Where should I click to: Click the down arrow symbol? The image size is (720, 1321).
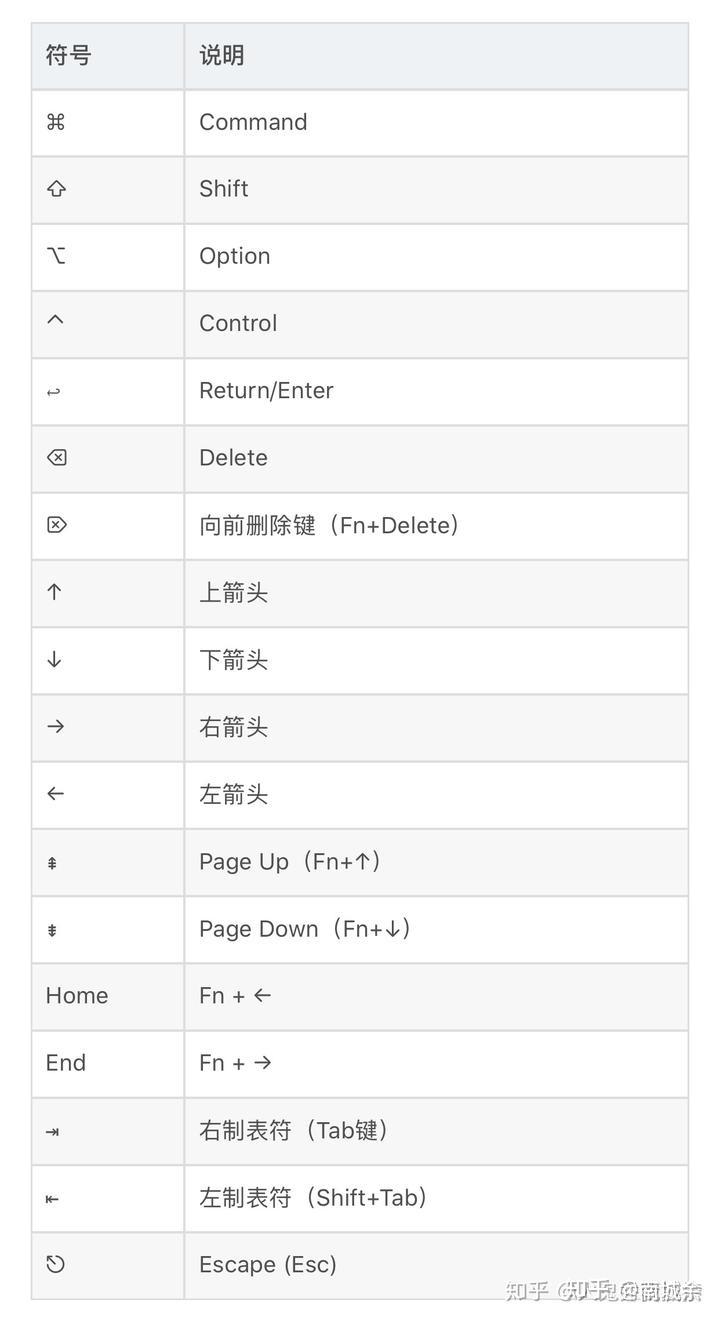(55, 660)
